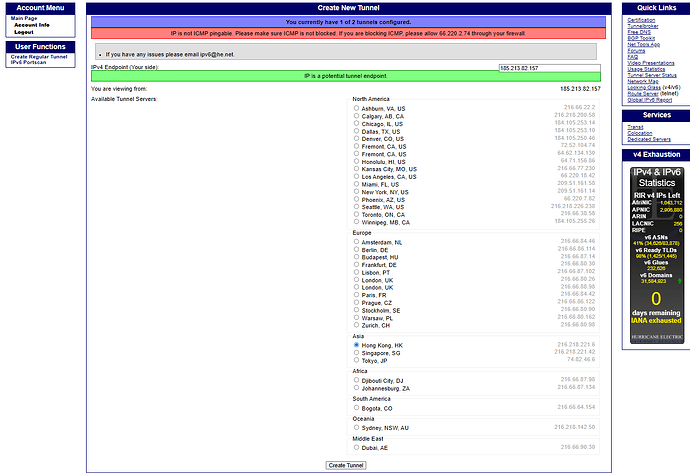Open Account Info link
The height and width of the screenshot is (473, 690).
pos(32,25)
